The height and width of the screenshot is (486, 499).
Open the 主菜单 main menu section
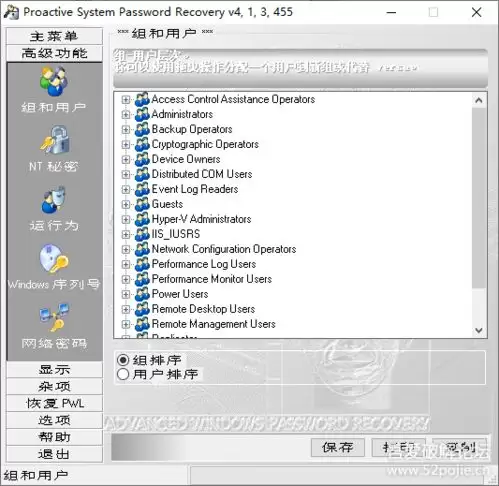pyautogui.click(x=54, y=36)
